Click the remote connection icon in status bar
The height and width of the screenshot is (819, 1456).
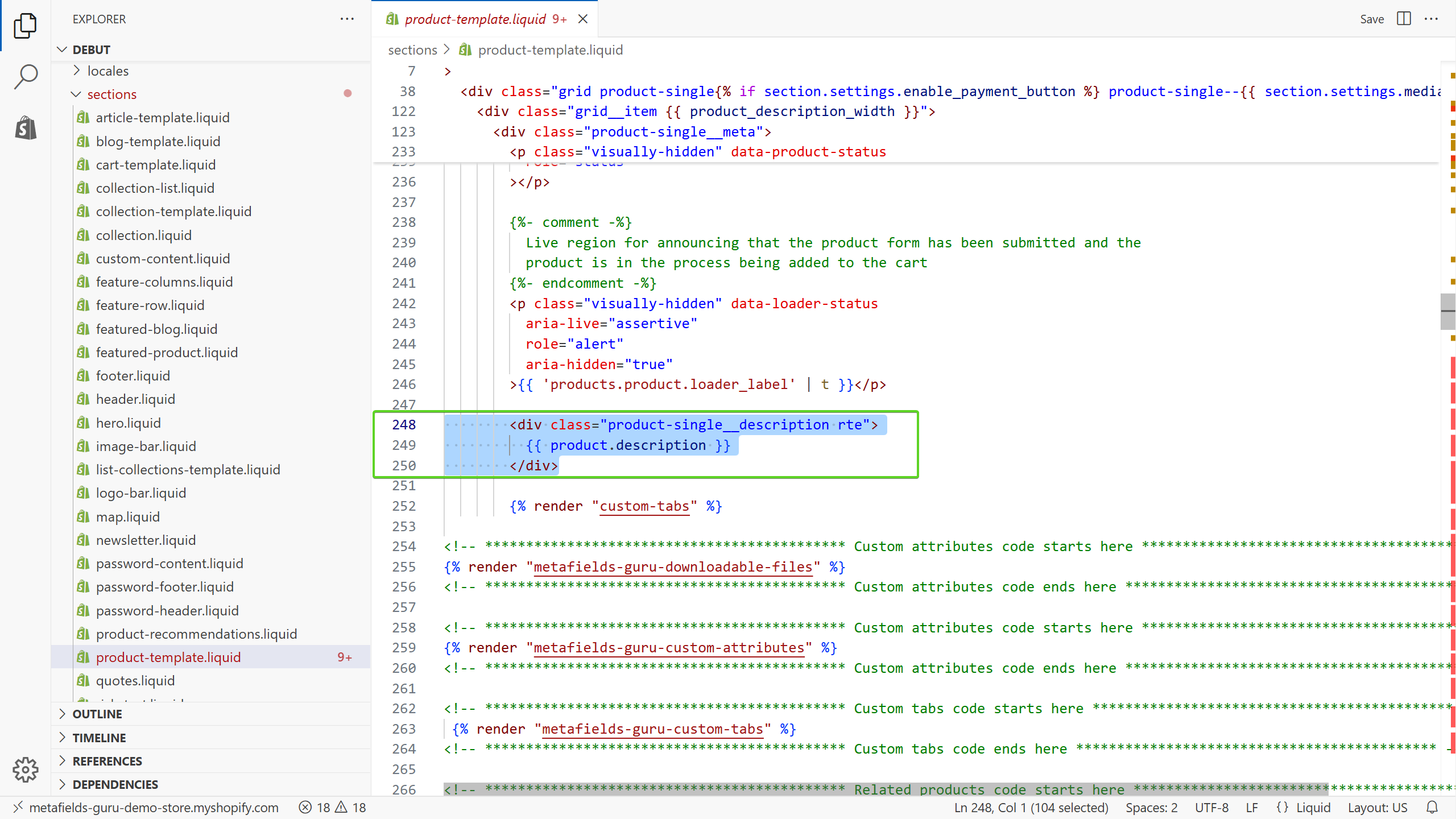18,807
